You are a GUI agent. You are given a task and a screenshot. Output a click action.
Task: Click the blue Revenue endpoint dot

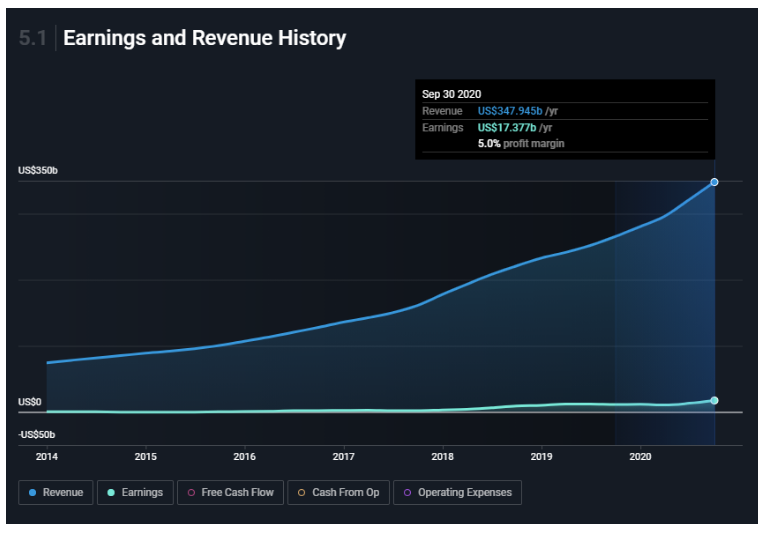[x=714, y=182]
